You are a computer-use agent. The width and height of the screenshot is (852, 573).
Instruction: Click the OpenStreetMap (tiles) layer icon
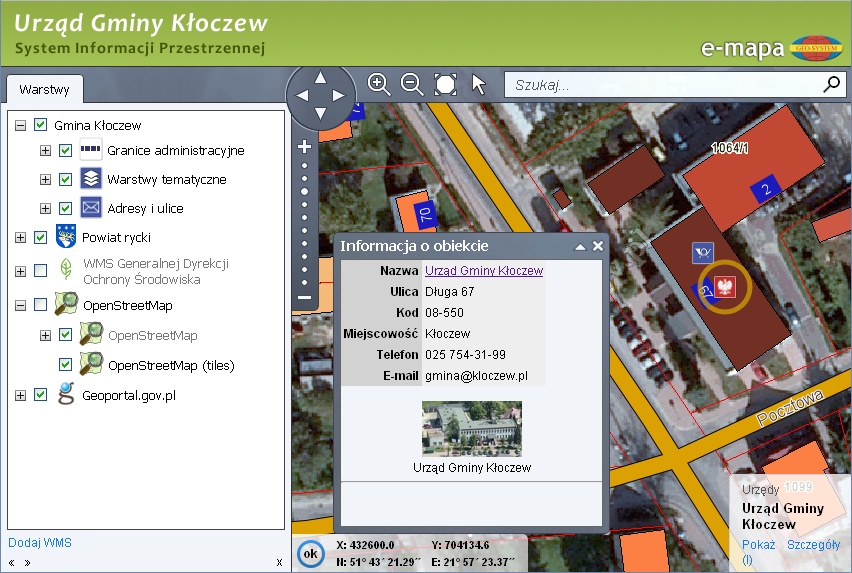[91, 364]
